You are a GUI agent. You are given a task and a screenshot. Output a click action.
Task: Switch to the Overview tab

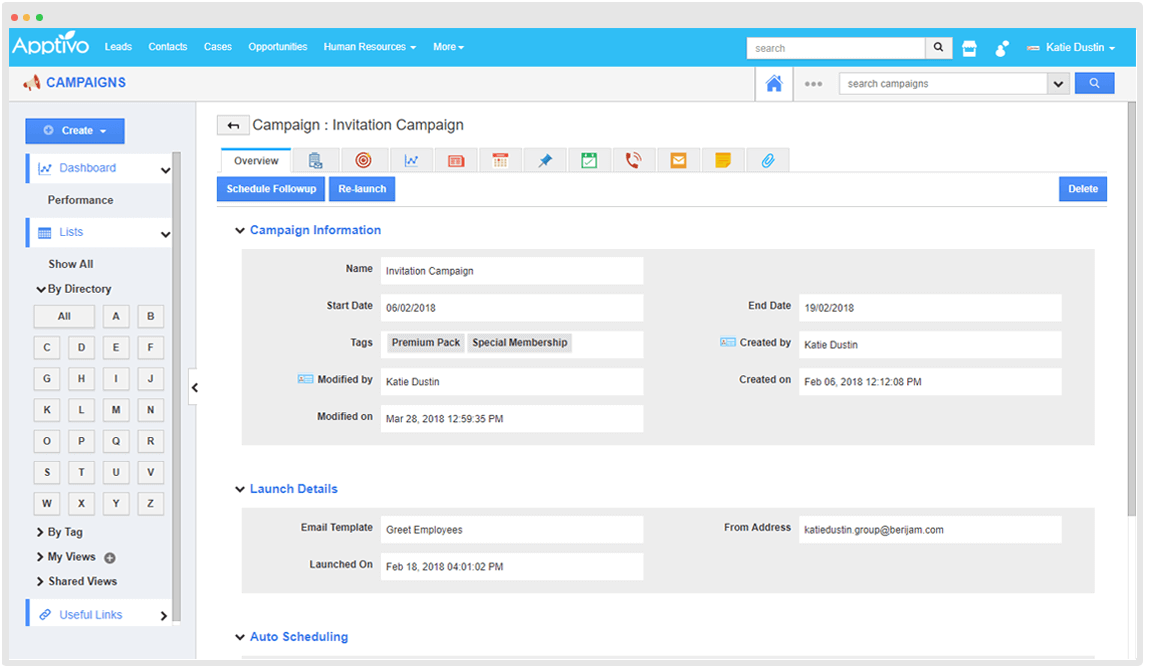coord(256,161)
